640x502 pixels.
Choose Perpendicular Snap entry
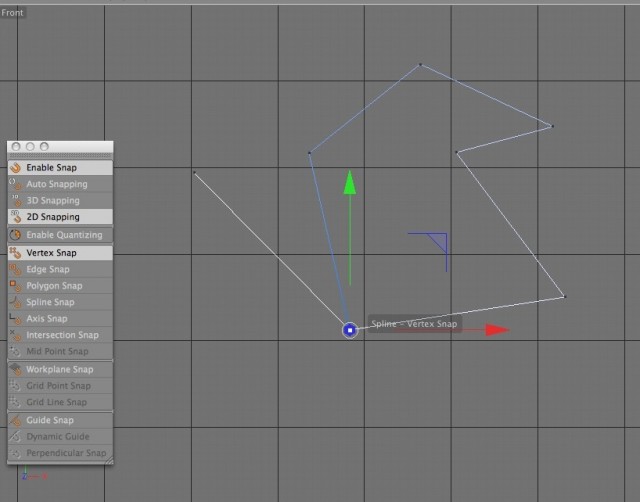60,453
